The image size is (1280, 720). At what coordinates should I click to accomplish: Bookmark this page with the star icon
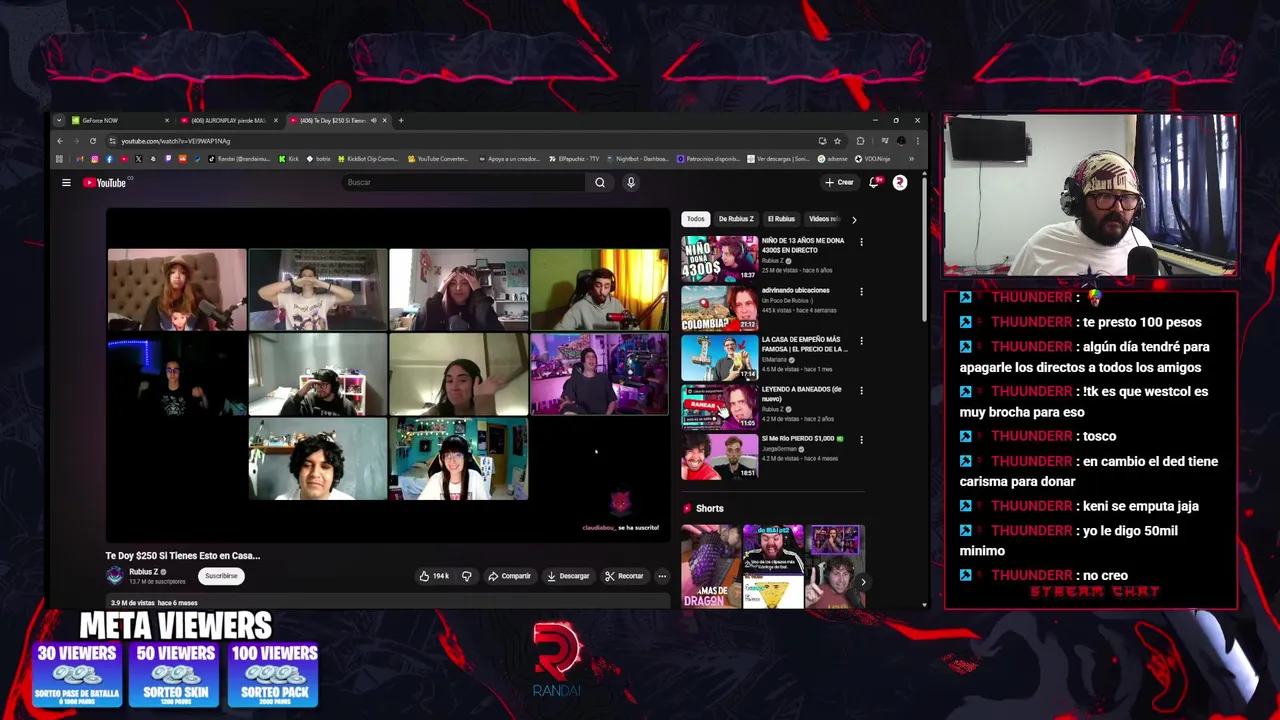pyautogui.click(x=837, y=141)
